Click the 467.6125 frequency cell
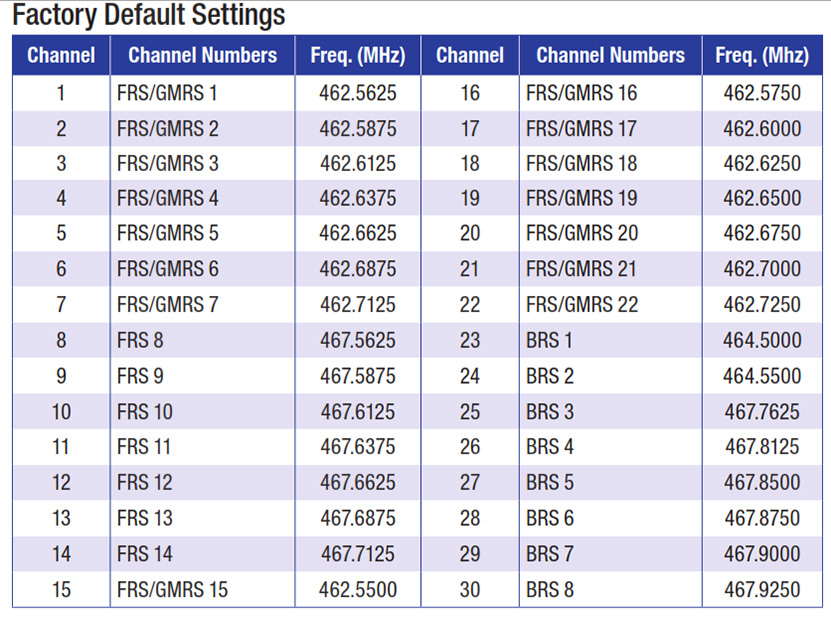This screenshot has height=617, width=831. [x=357, y=411]
